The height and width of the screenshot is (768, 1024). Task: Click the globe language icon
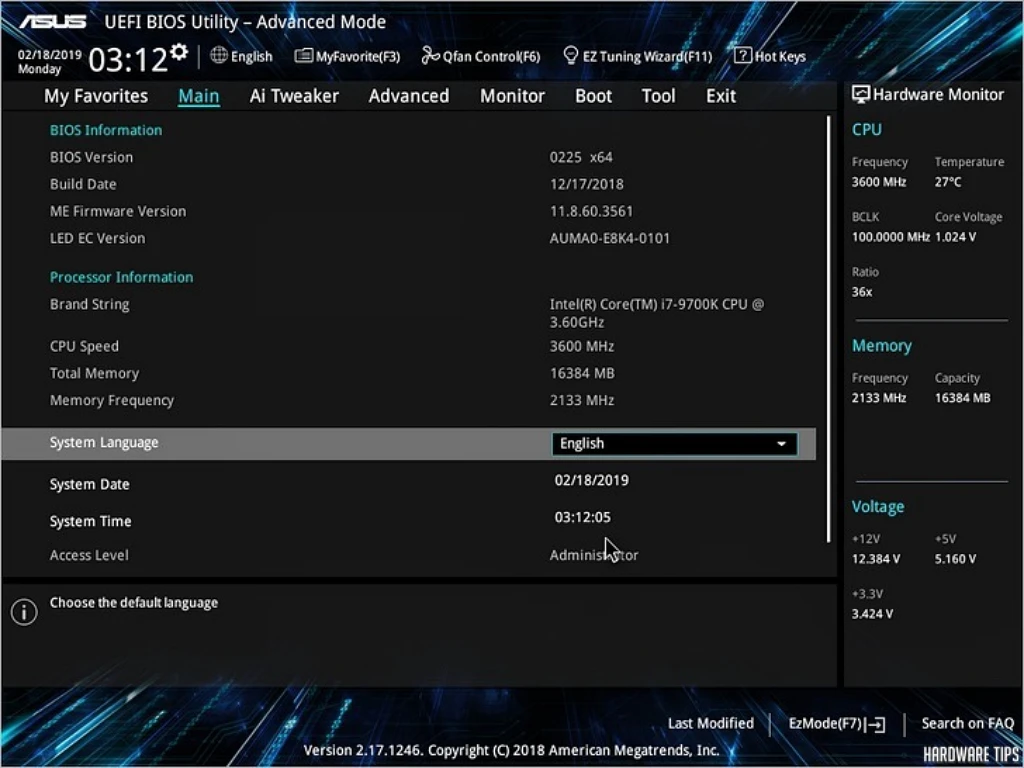pos(219,56)
